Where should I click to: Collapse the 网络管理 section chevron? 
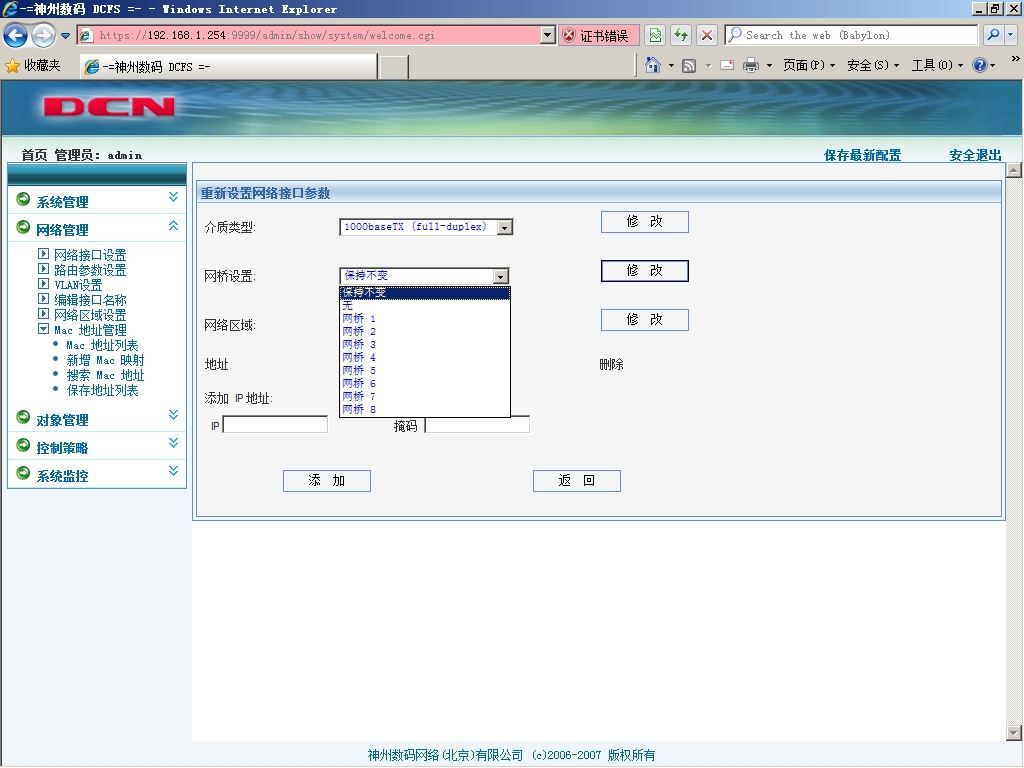tap(173, 226)
